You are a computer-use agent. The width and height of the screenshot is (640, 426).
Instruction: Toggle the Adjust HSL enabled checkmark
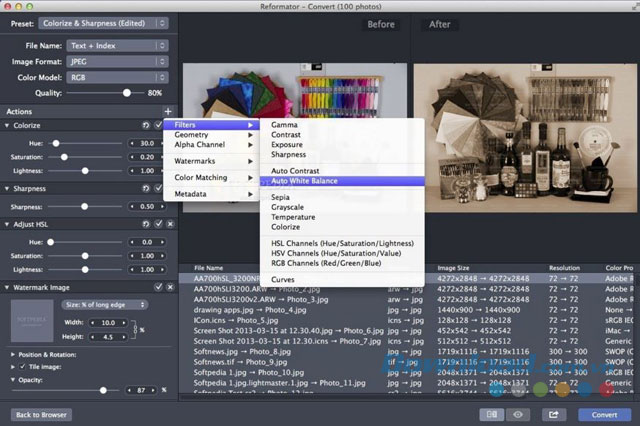click(158, 225)
